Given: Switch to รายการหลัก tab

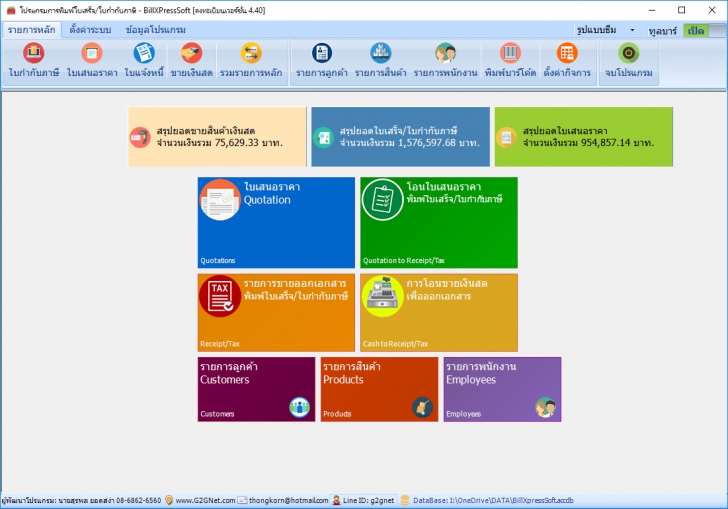Looking at the screenshot, I should pyautogui.click(x=31, y=30).
